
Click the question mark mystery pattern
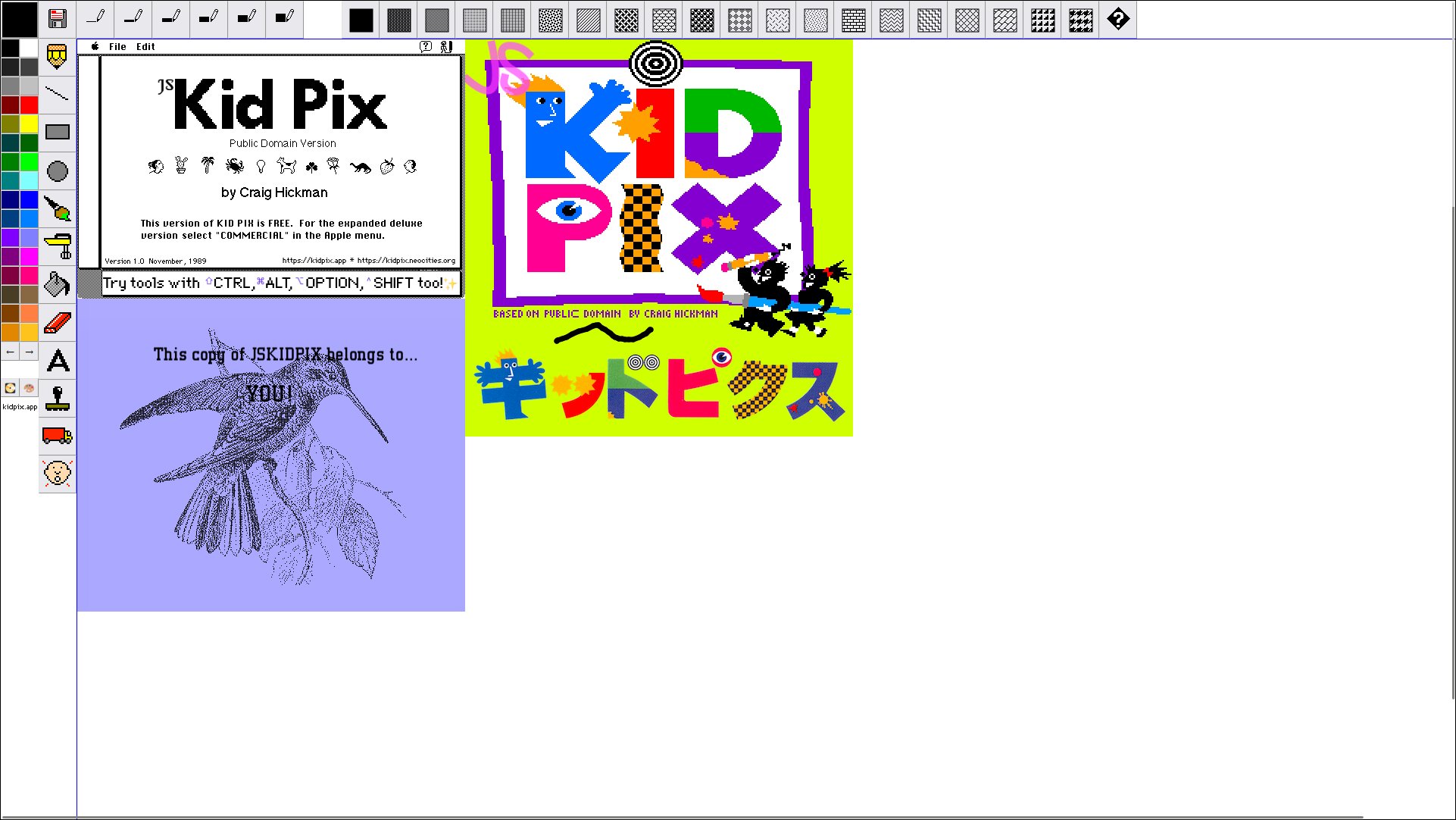pyautogui.click(x=1119, y=20)
